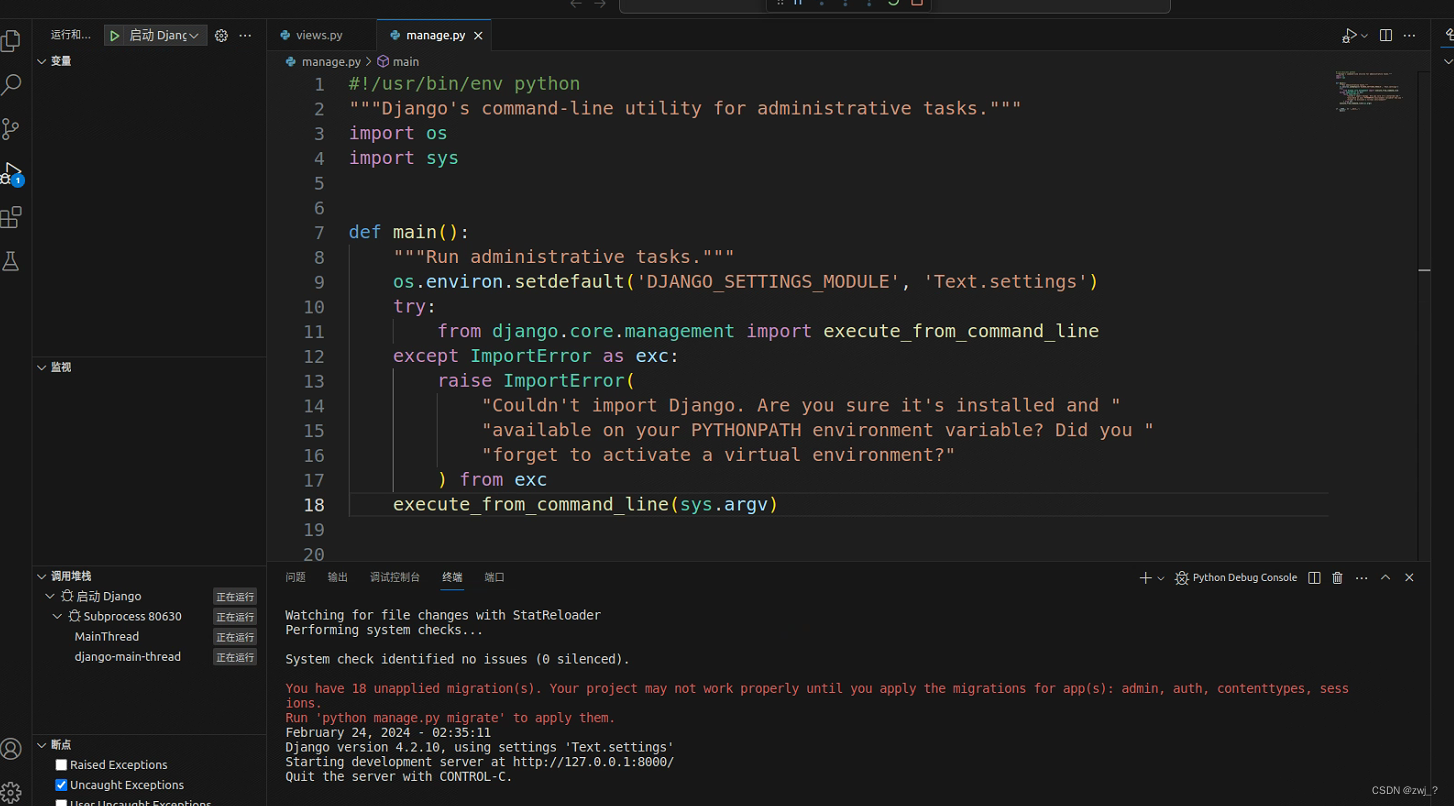Screen dimensions: 1454x806
Task: Switch to the 问题 panel tab
Action: [x=295, y=577]
